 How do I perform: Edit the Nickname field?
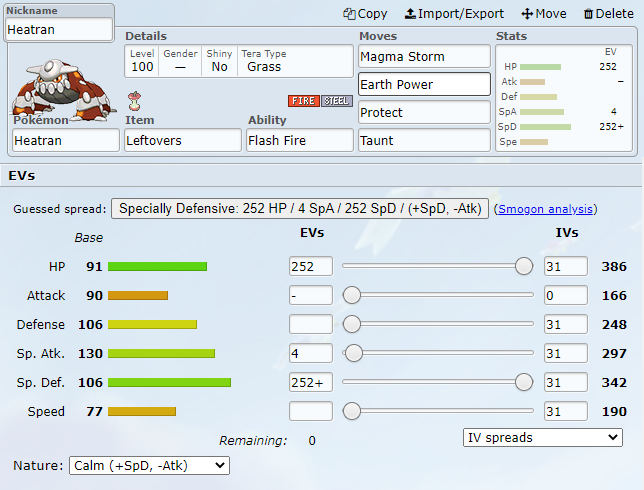(x=59, y=30)
